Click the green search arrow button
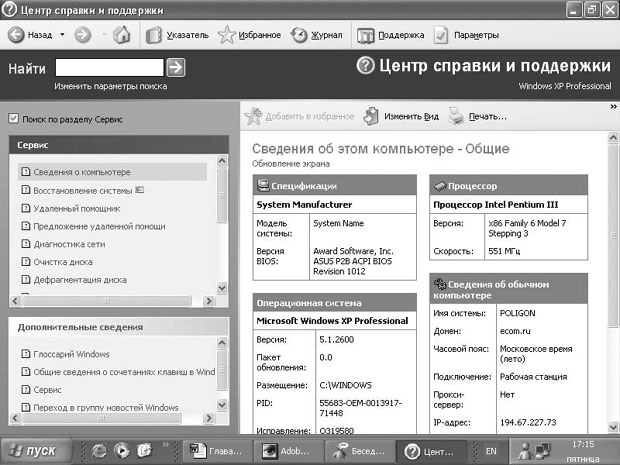620x465 pixels. pos(176,68)
